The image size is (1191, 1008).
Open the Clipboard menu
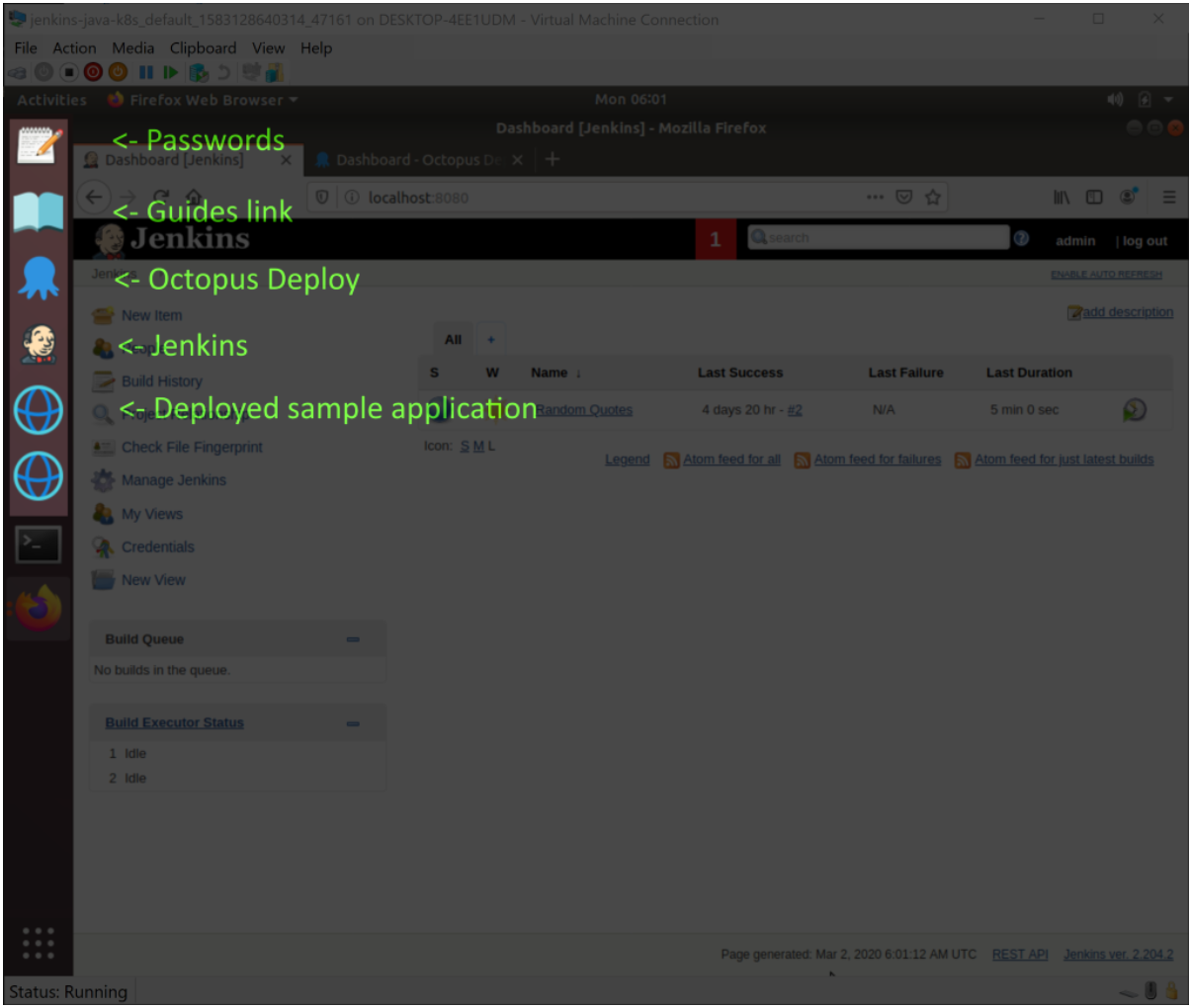tap(203, 48)
